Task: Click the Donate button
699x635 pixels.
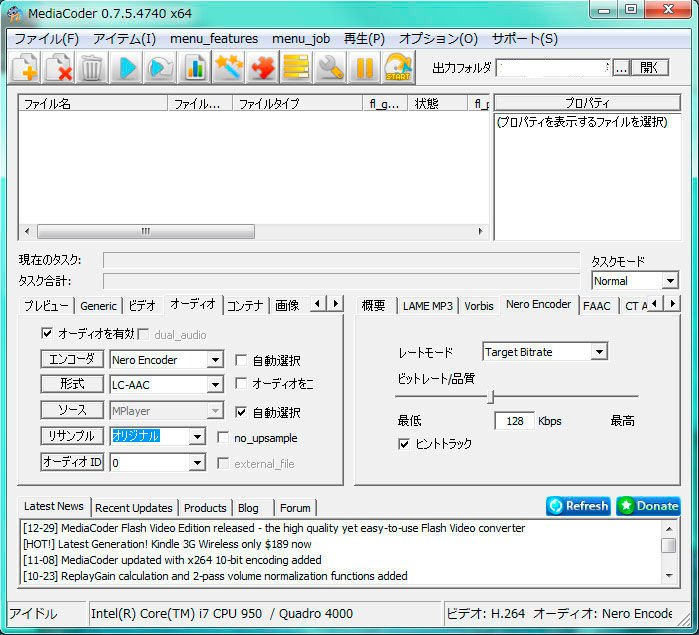Action: click(x=648, y=506)
